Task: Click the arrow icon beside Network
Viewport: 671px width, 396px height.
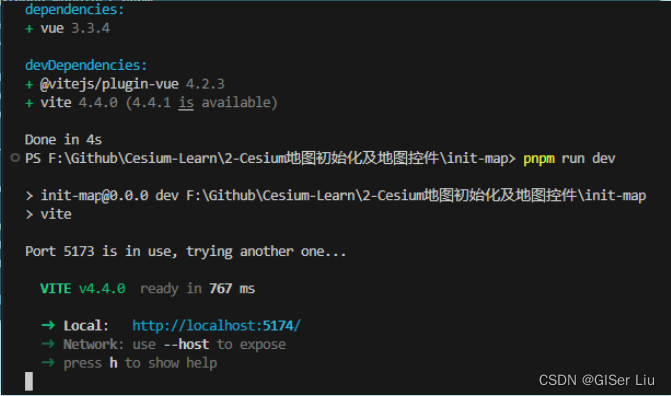Action: click(x=48, y=344)
